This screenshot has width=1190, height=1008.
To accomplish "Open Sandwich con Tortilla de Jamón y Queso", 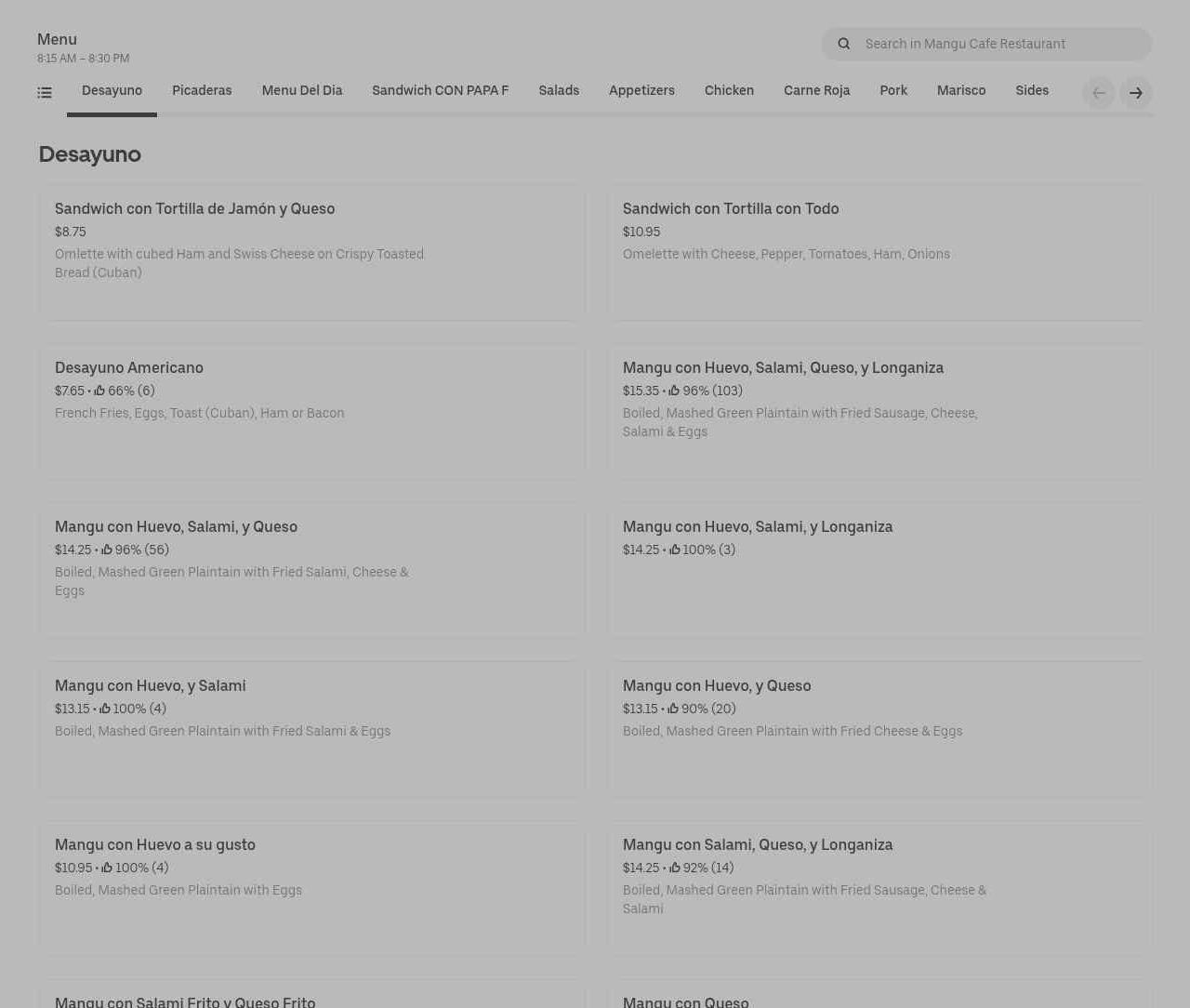I will click(311, 253).
